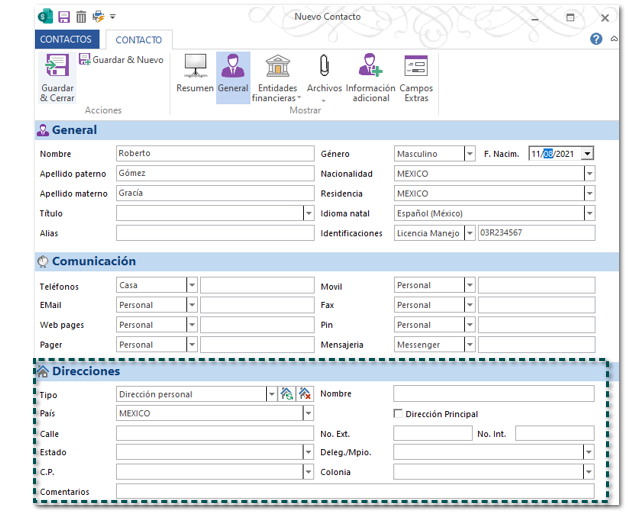628x516 pixels.
Task: Open Entidades financieras section
Action: point(278,70)
